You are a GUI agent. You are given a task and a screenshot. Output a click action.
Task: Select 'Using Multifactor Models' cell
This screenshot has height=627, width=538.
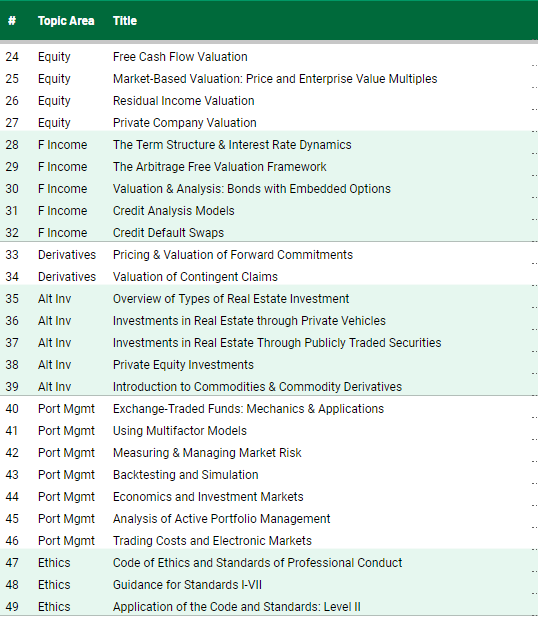(180, 431)
